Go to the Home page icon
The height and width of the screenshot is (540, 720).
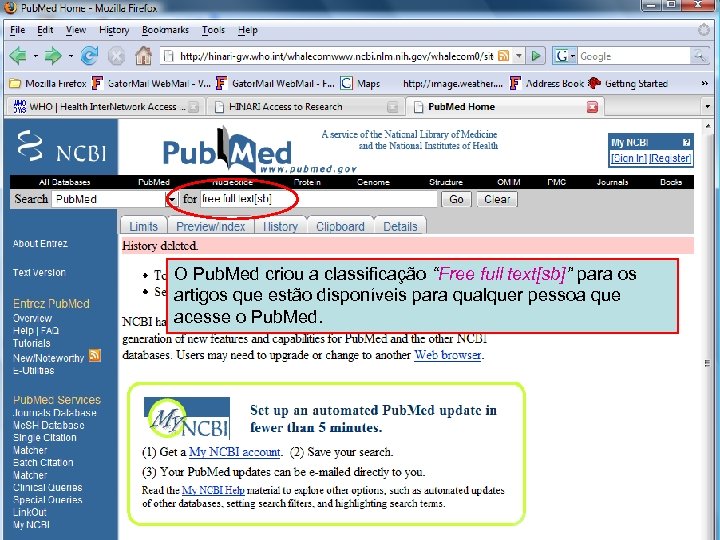tap(143, 56)
